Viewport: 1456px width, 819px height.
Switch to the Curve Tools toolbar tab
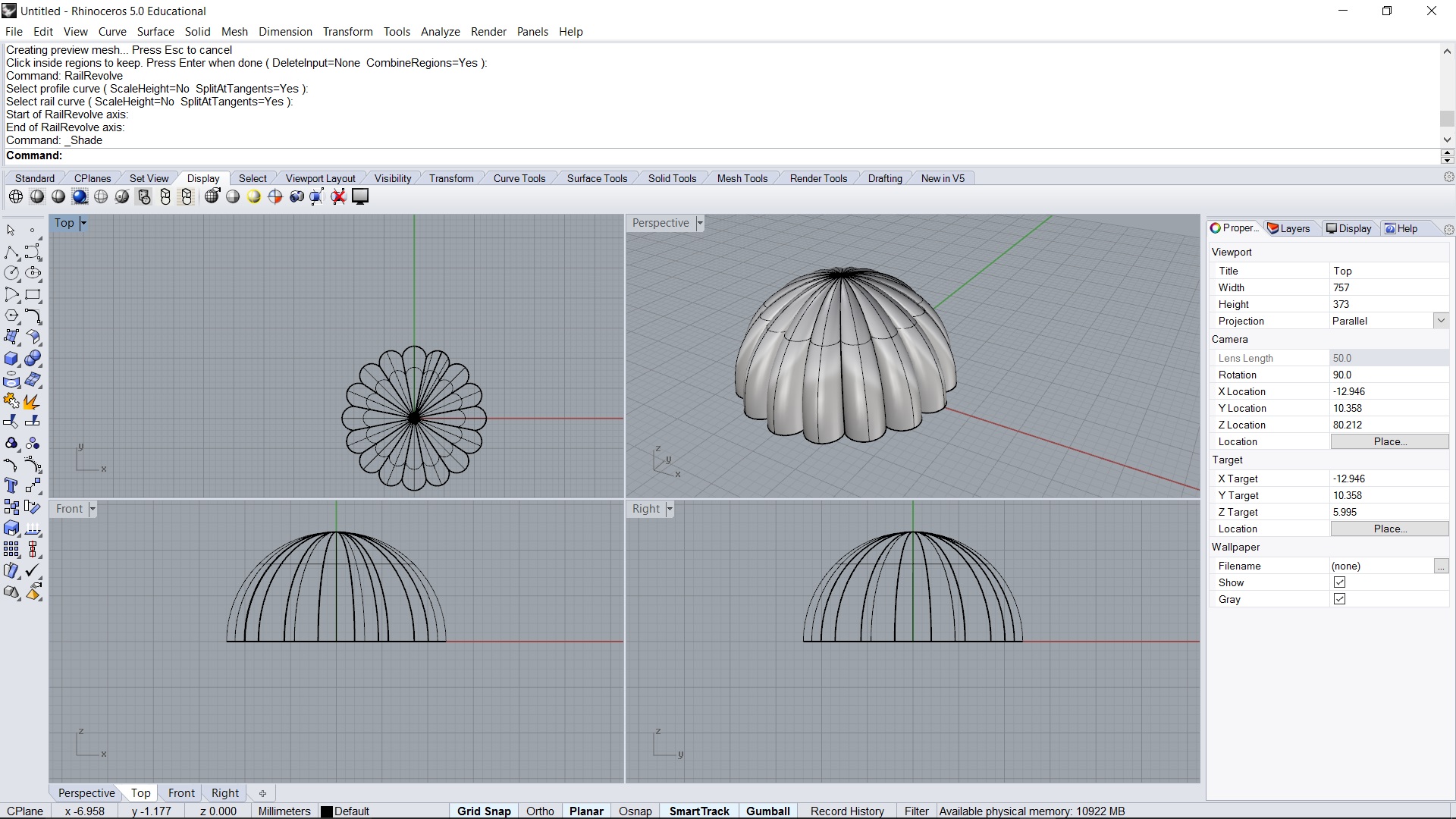(x=519, y=178)
